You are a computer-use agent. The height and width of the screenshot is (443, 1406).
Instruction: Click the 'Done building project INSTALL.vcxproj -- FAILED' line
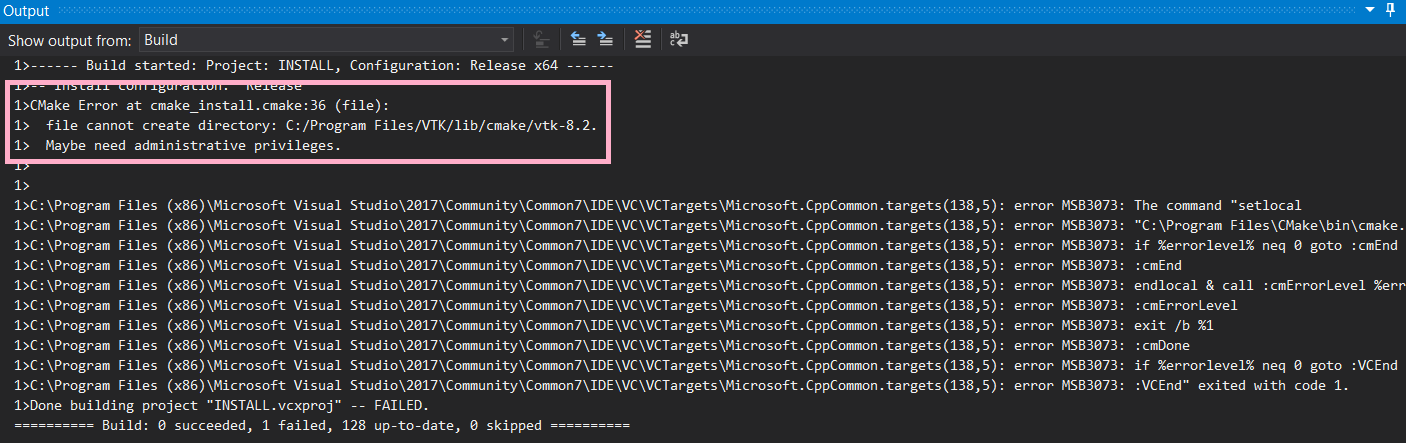point(221,405)
